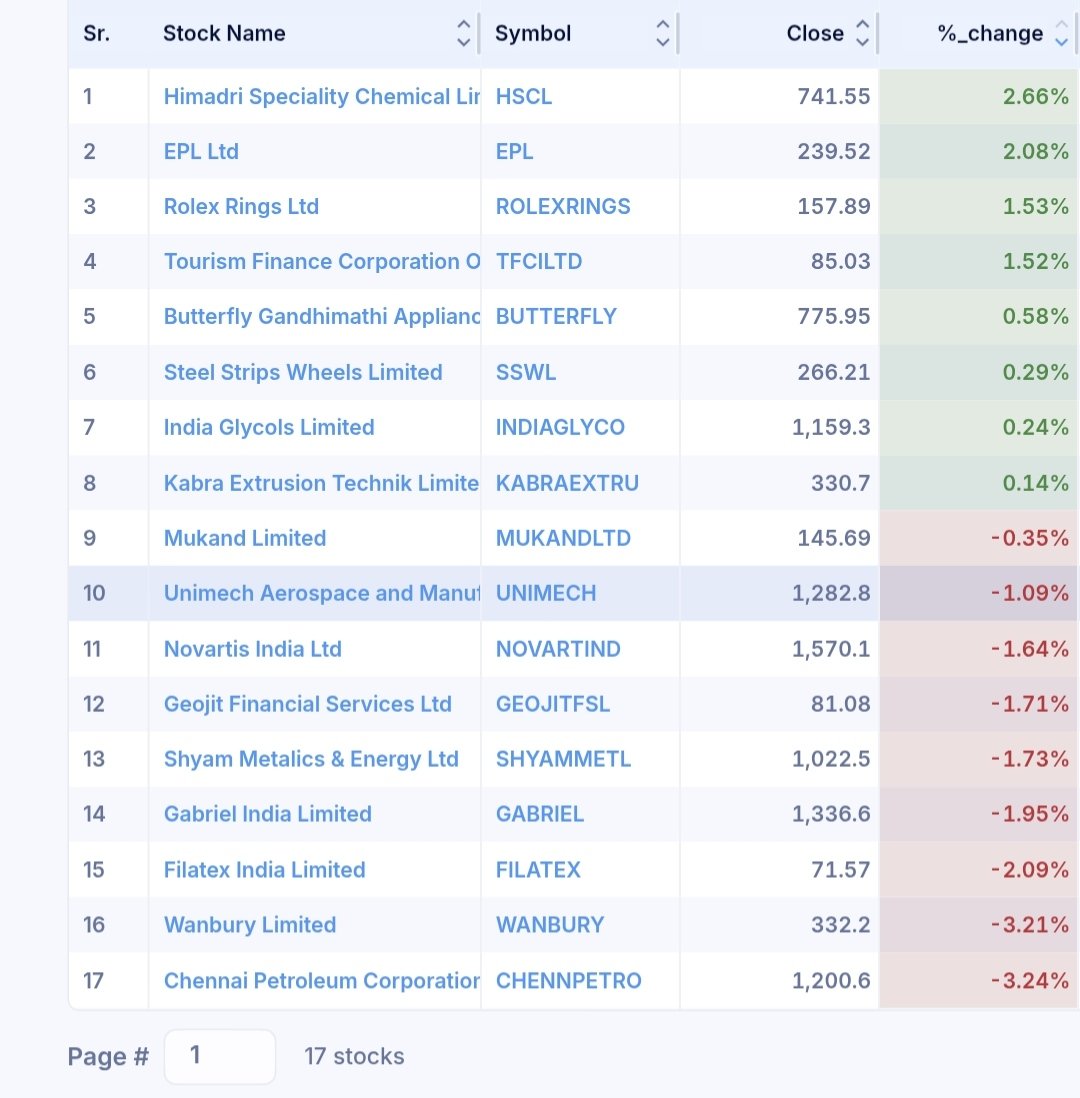The image size is (1080, 1098).
Task: Open Chennai Petroleum Corporation link
Action: tap(321, 980)
